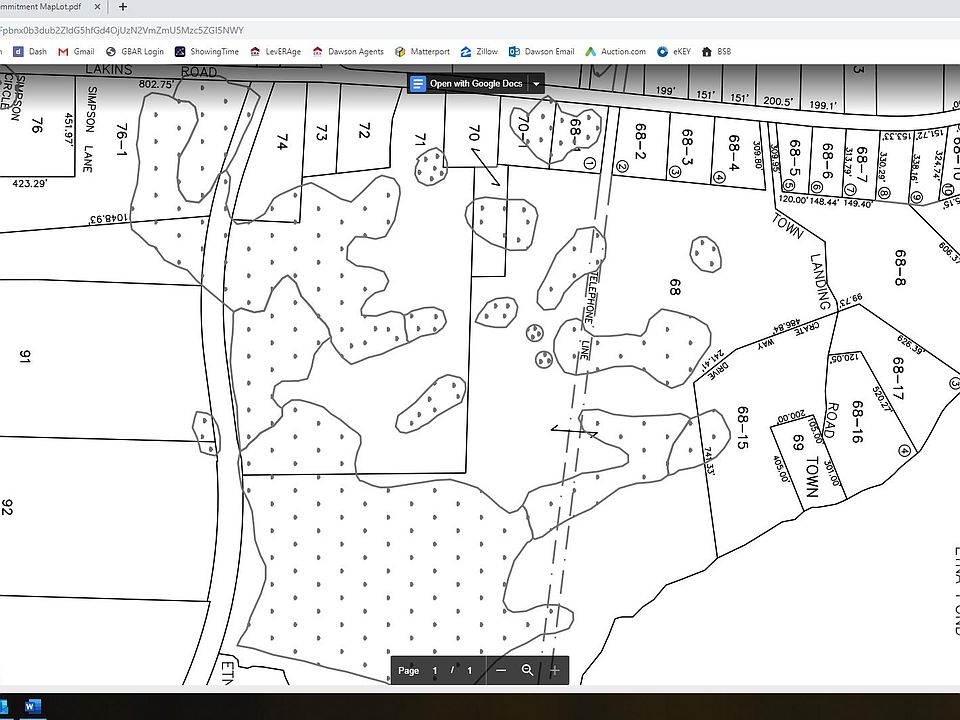This screenshot has width=960, height=720.
Task: Open the Dawson Email bookmark
Action: click(542, 51)
